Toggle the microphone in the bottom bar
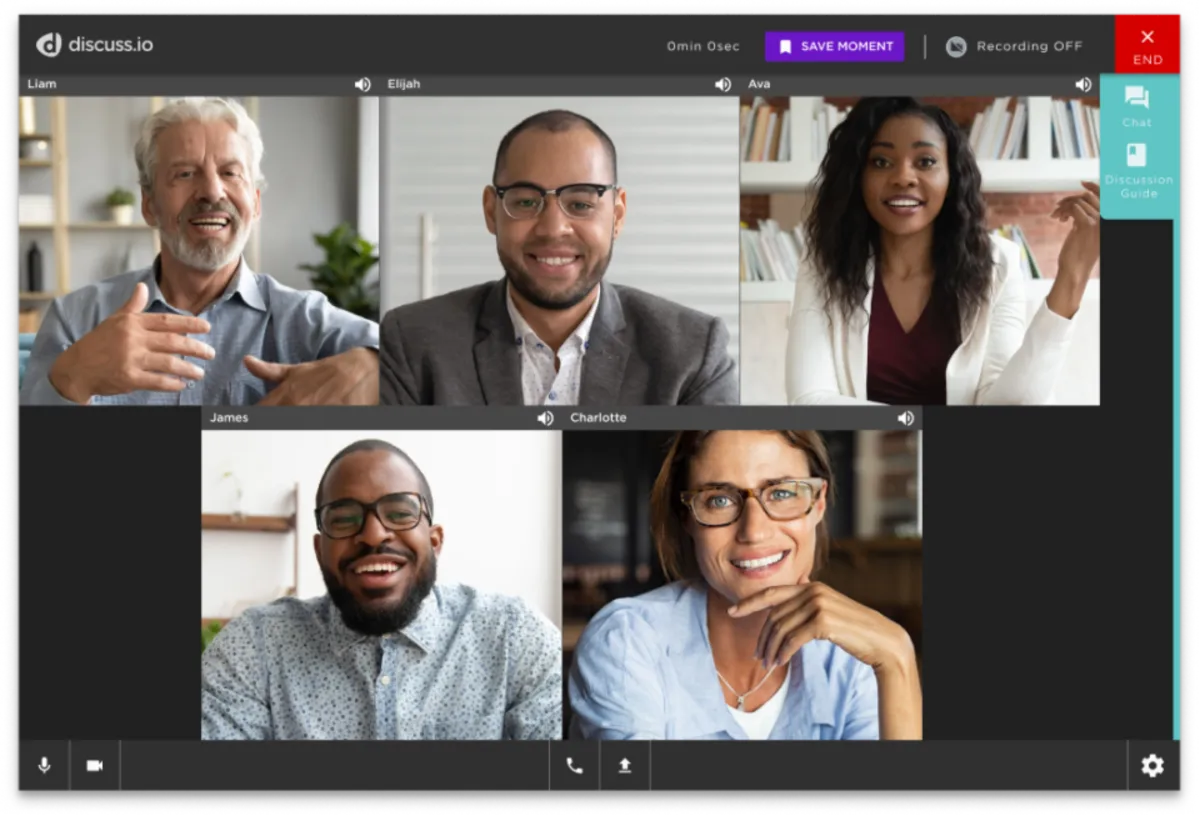Viewport: 1200px width, 816px height. (44, 765)
